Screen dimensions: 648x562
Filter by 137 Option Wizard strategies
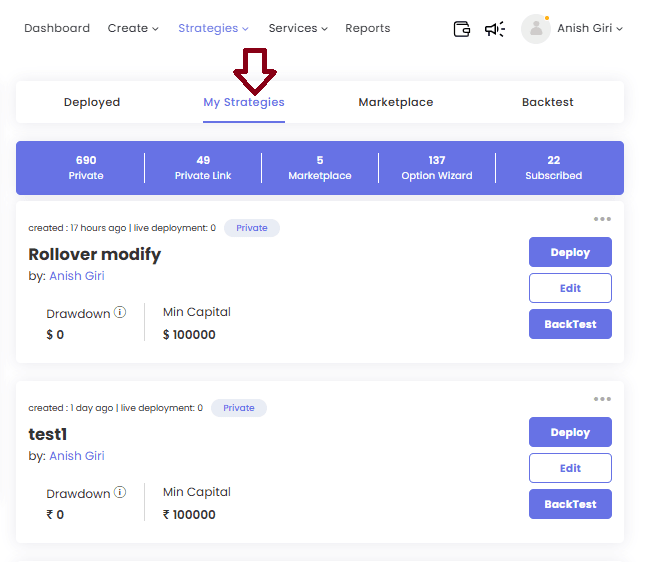[437, 168]
